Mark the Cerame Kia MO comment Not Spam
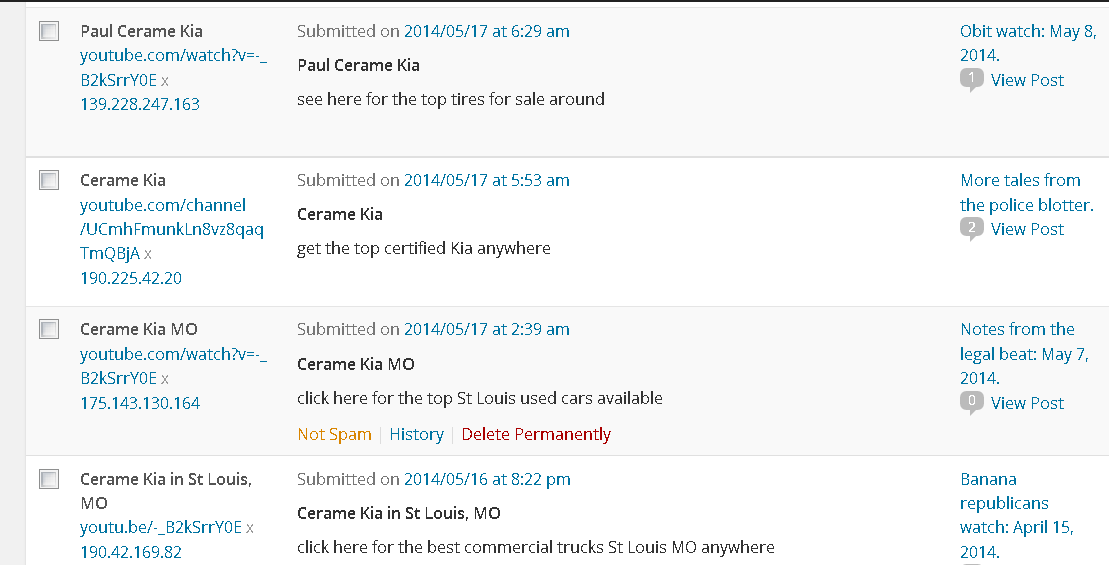The width and height of the screenshot is (1109, 565). coord(334,434)
